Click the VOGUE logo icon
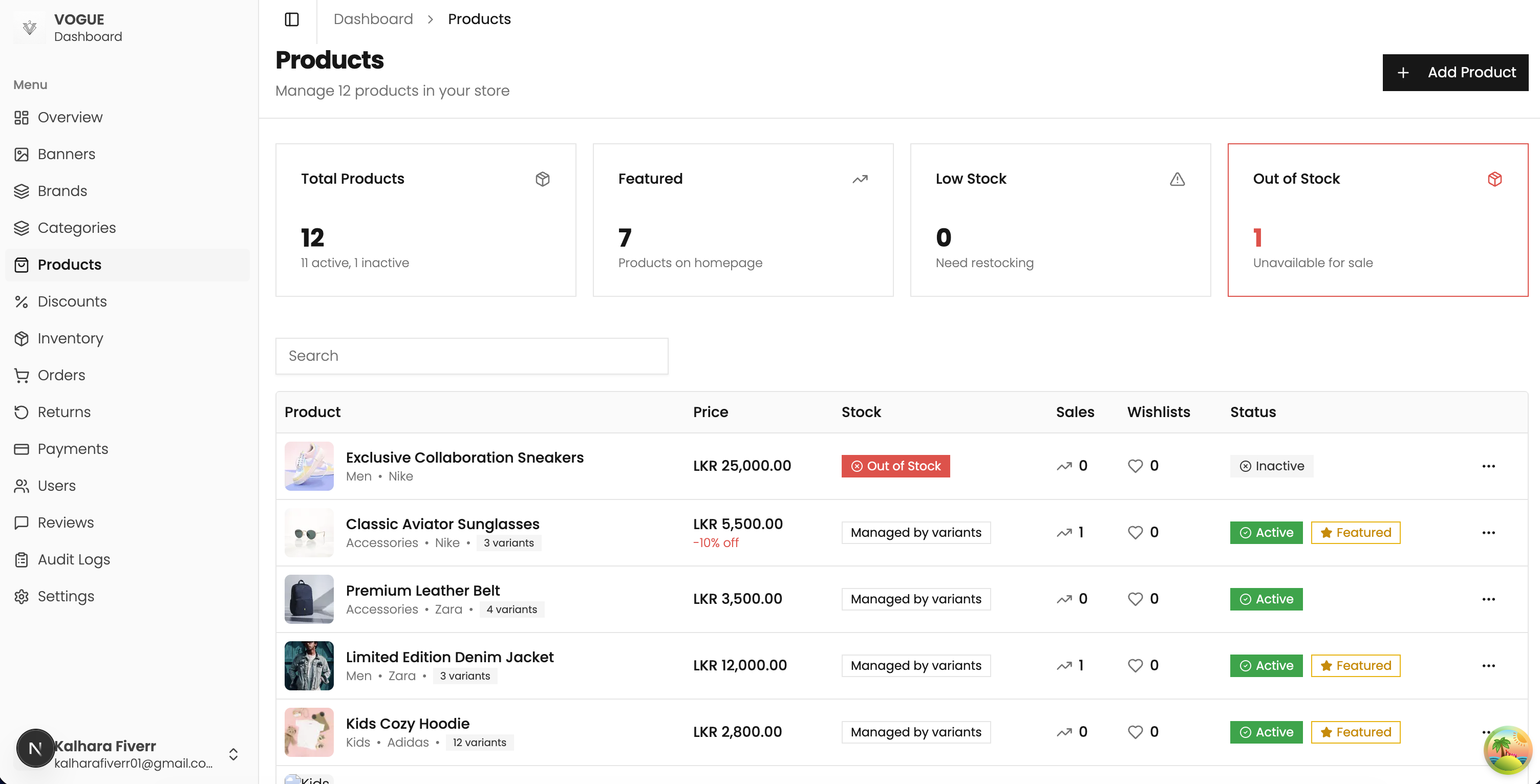 point(29,28)
